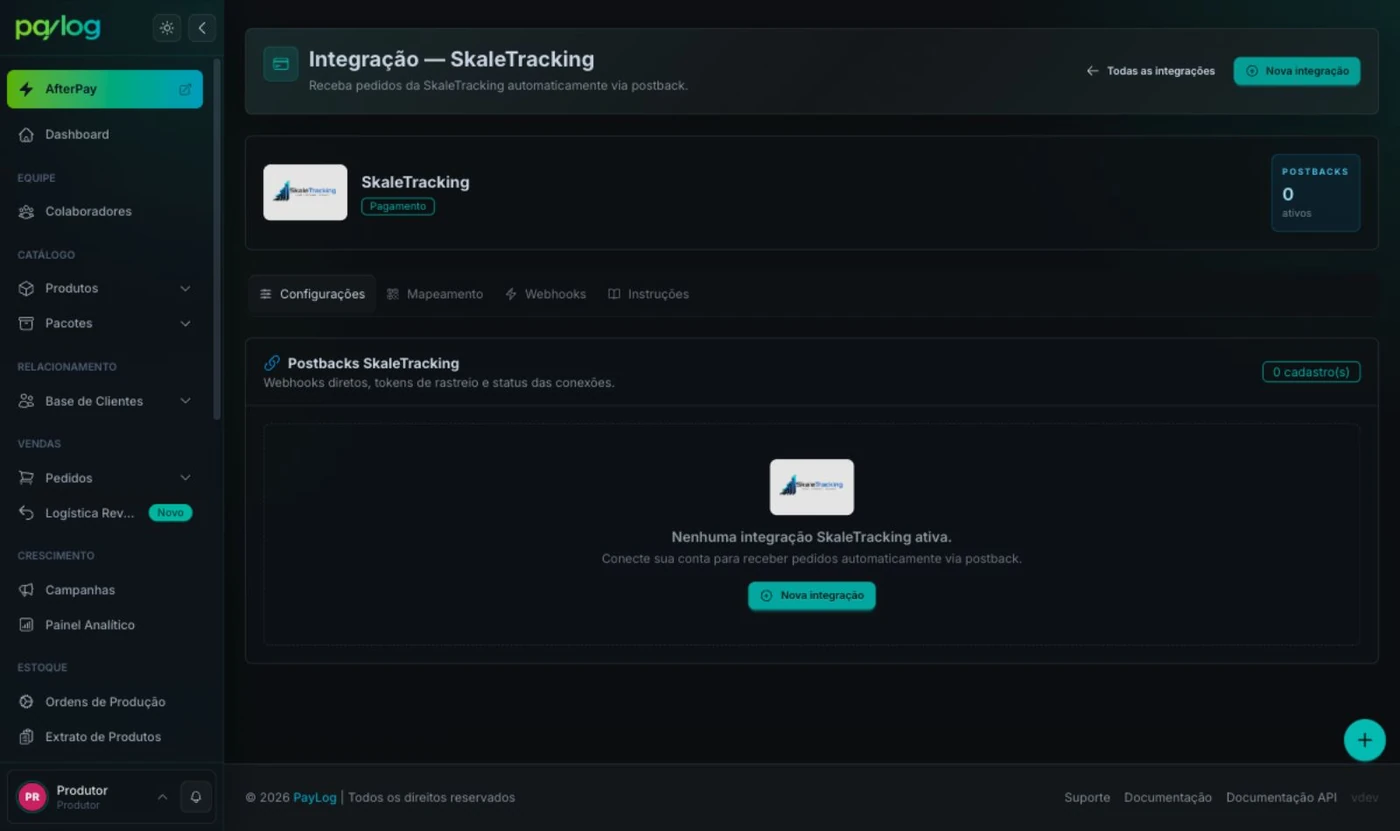Click the Produtos box icon

pyautogui.click(x=26, y=288)
